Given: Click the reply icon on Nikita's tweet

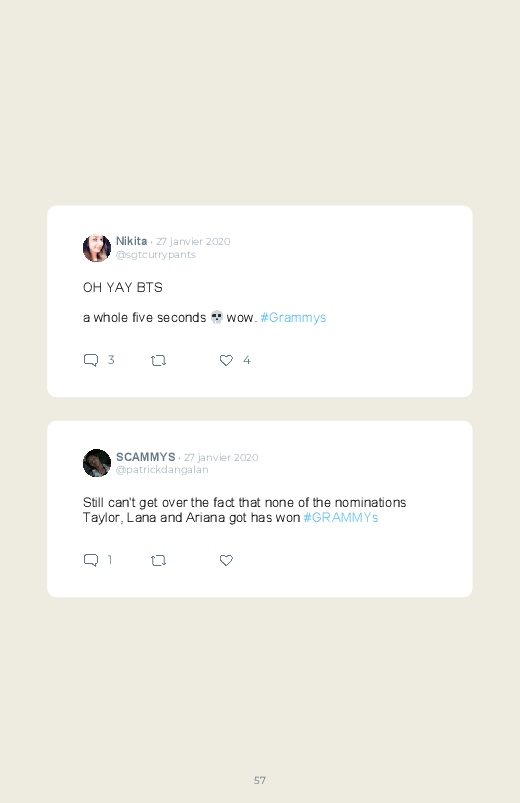Looking at the screenshot, I should (91, 360).
